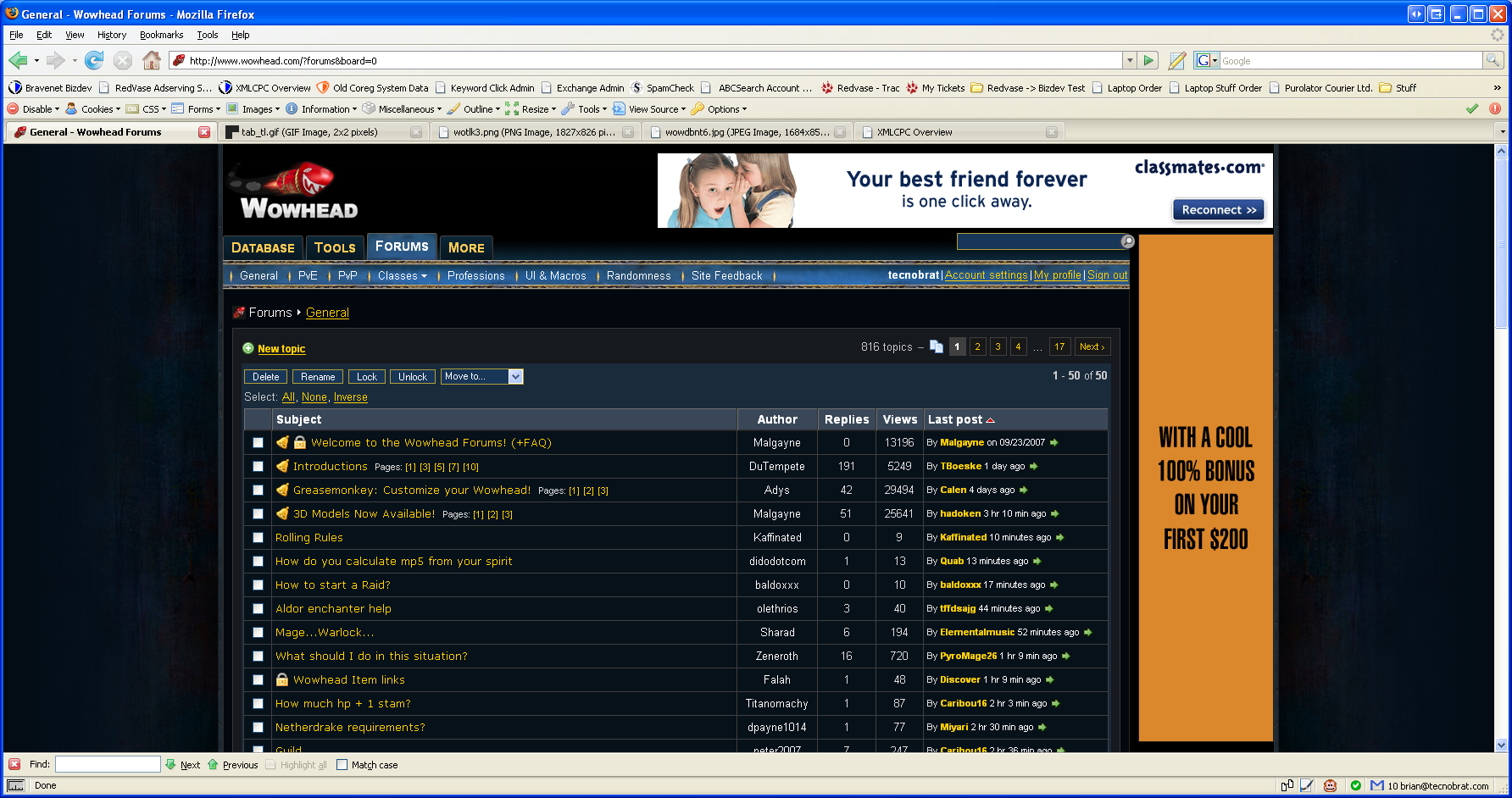
Task: Expand the Classes forum dropdown
Action: [403, 275]
